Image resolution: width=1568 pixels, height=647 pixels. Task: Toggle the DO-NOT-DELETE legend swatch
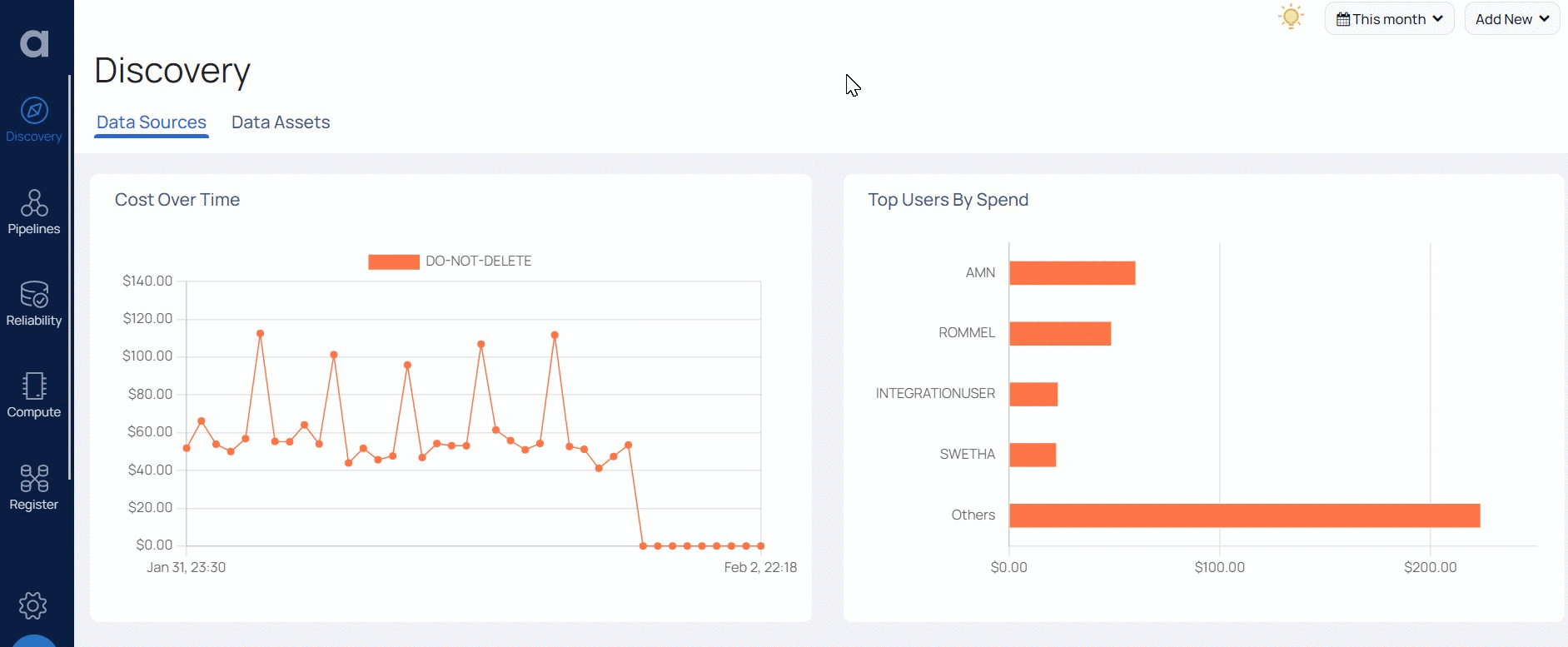click(x=394, y=261)
